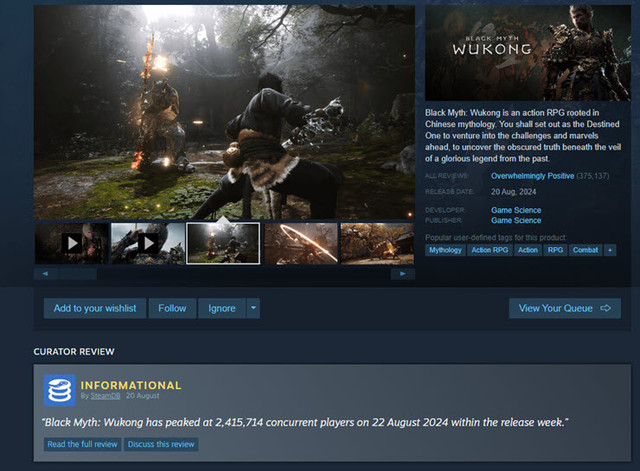Select the RPG tag
The width and height of the screenshot is (640, 471).
[555, 250]
